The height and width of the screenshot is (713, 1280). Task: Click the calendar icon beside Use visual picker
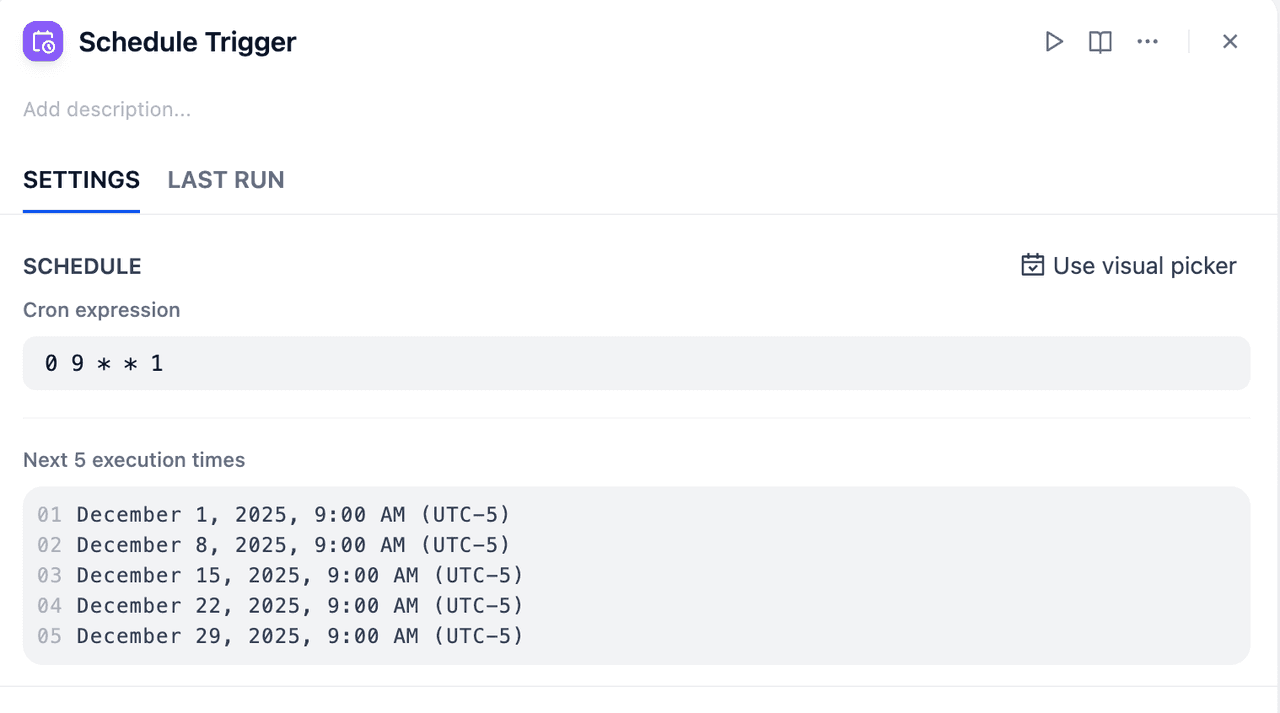(1032, 265)
